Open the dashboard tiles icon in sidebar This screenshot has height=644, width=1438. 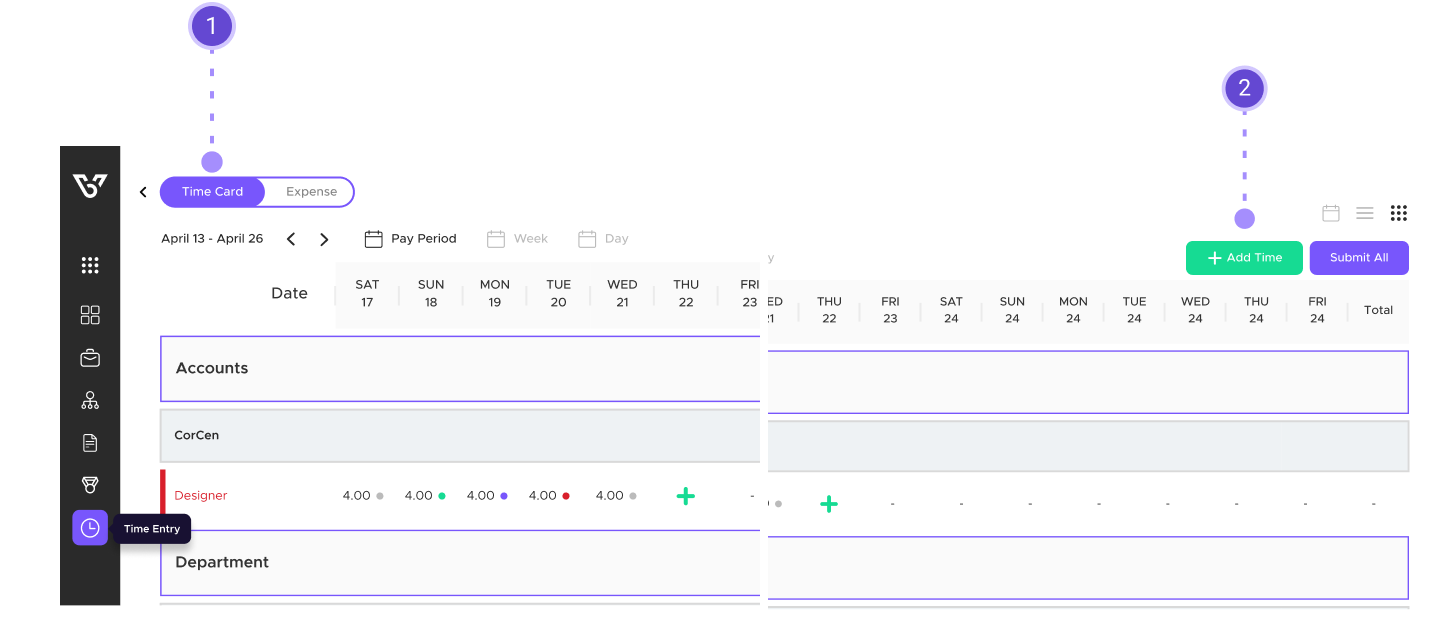pos(90,315)
